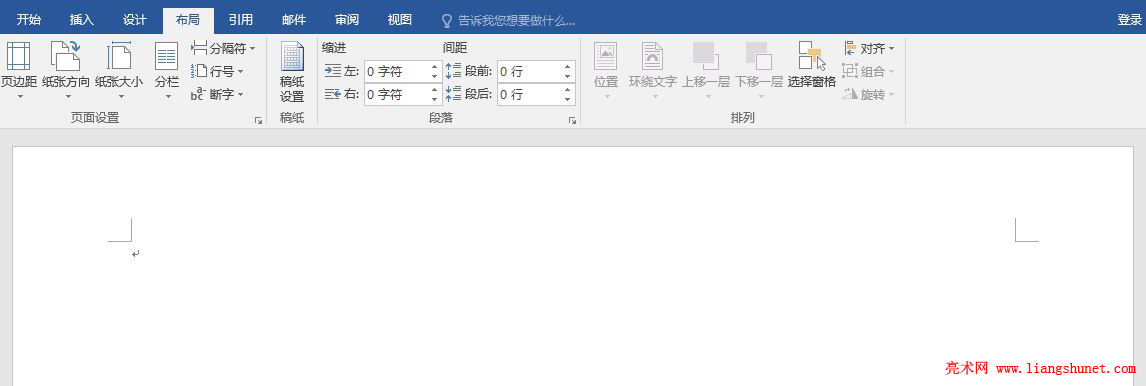1146x386 pixels.
Task: Click the 断字 hyphenation icon
Action: (x=198, y=94)
